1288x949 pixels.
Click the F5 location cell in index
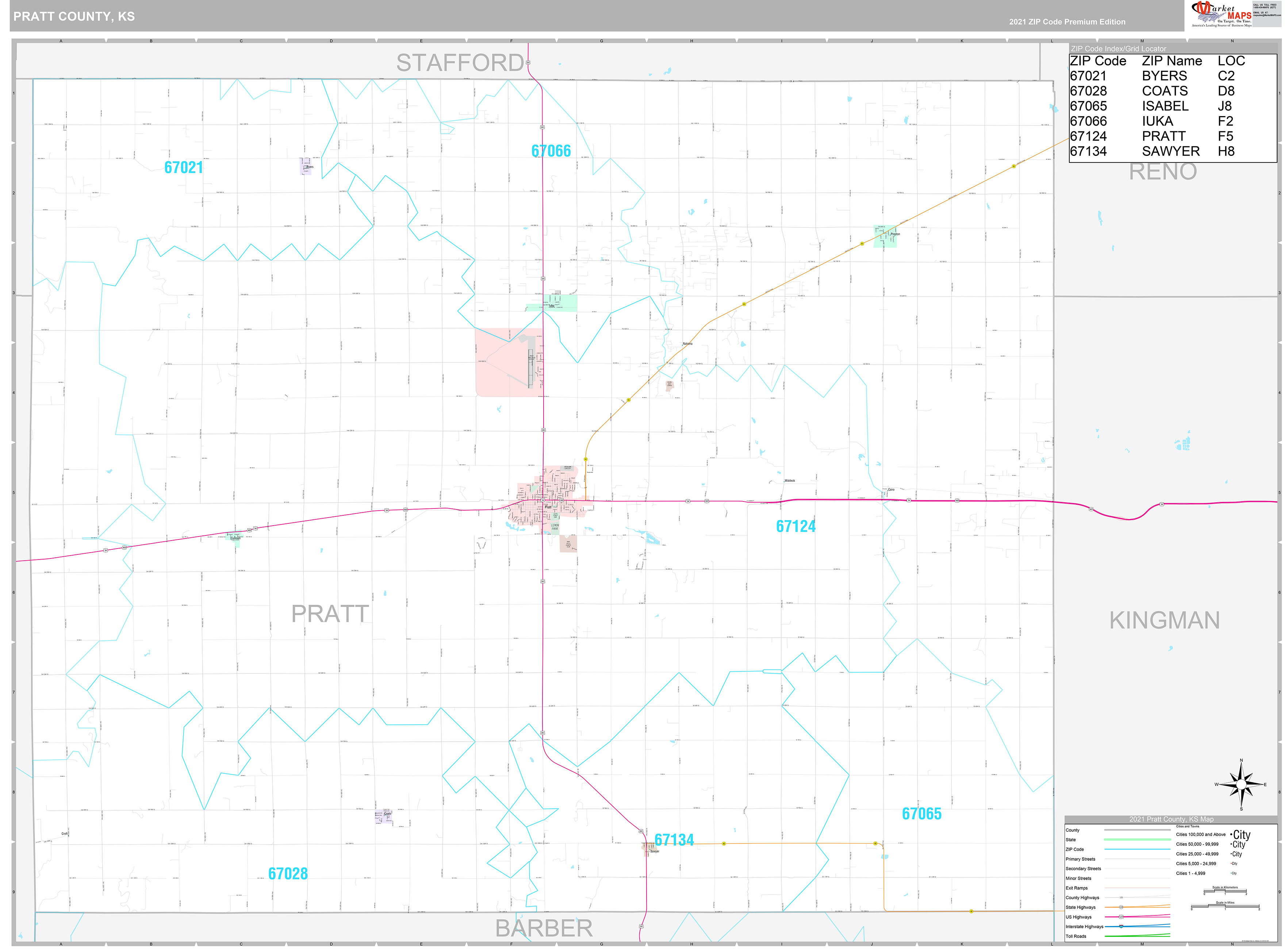[1225, 136]
